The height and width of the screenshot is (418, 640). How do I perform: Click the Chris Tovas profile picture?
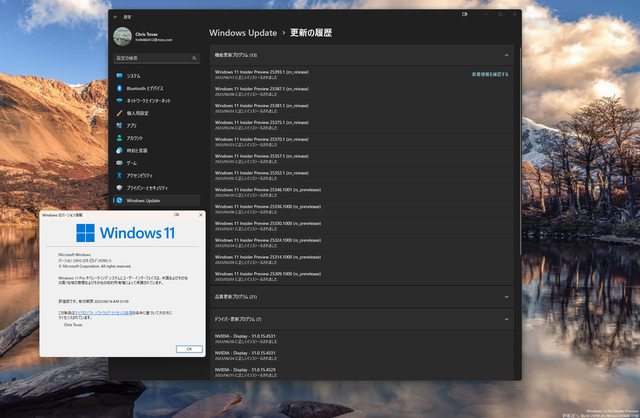(x=122, y=36)
